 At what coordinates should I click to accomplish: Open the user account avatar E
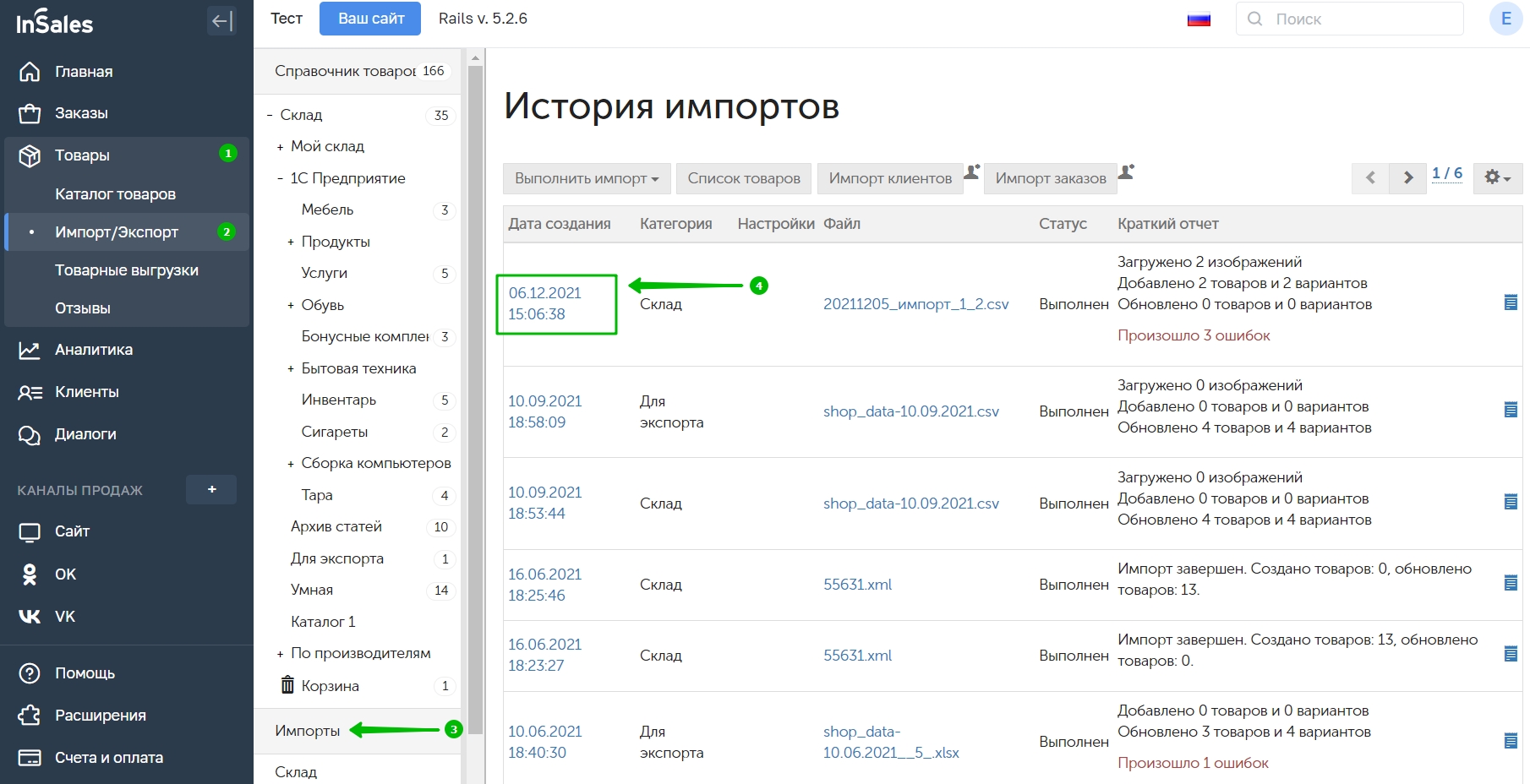click(1505, 19)
